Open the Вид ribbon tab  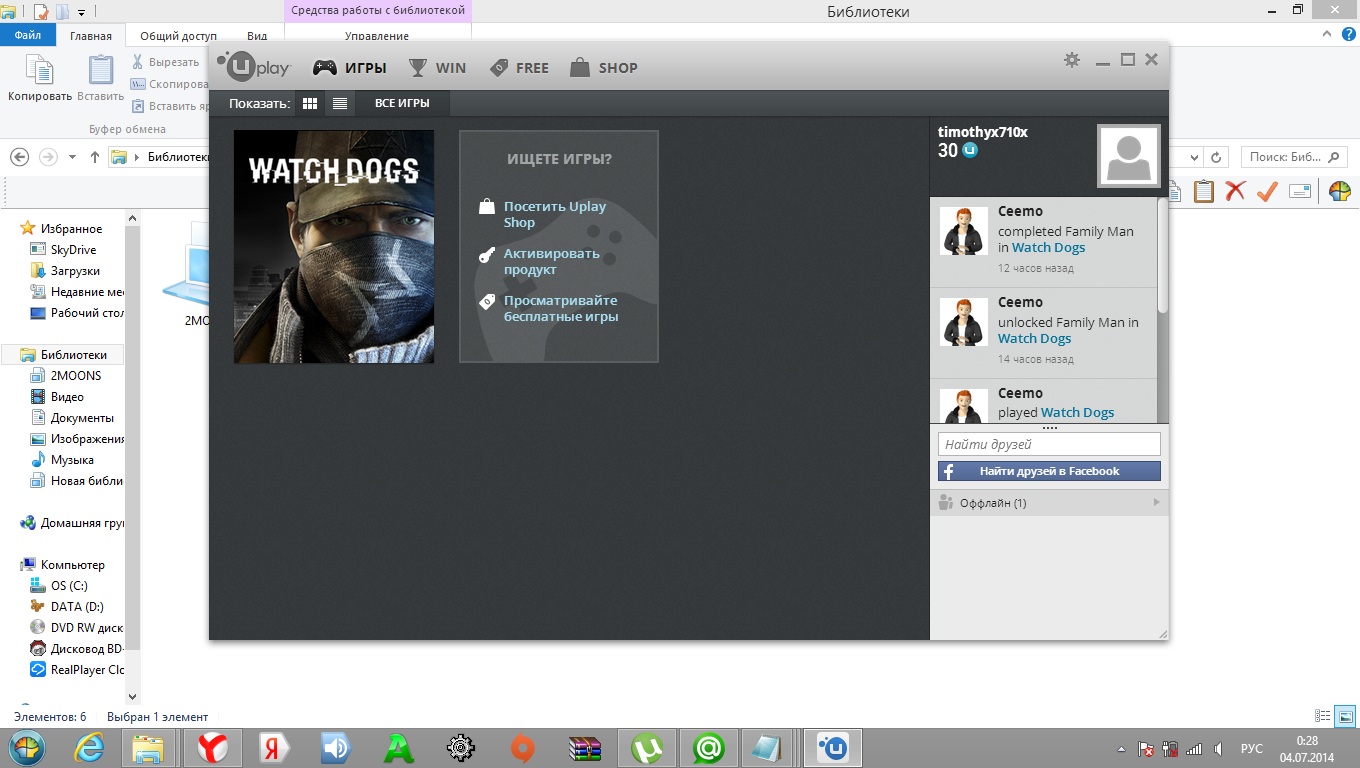coord(257,35)
